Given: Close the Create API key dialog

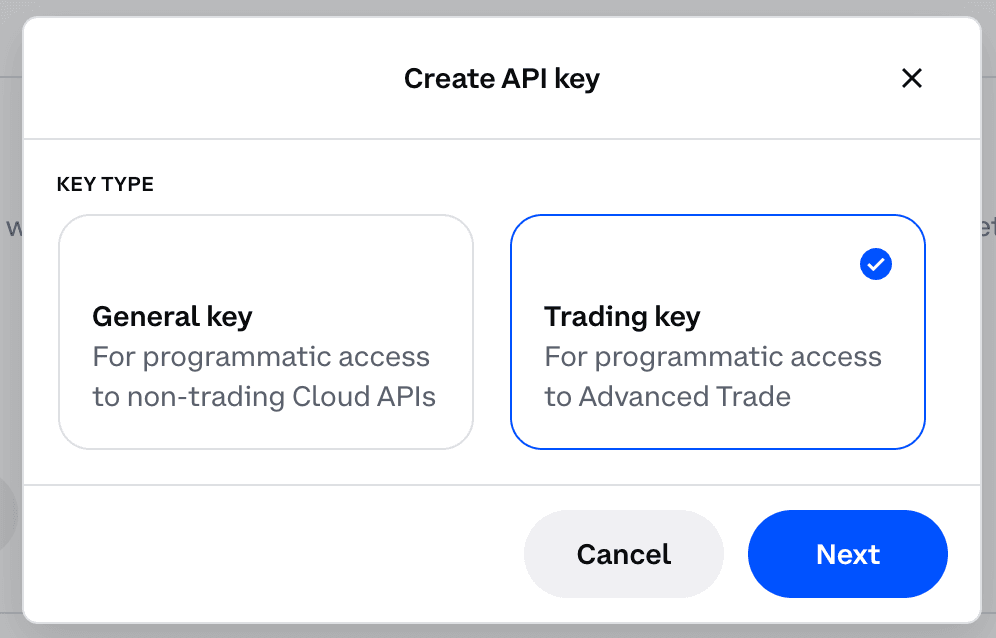Looking at the screenshot, I should [911, 78].
